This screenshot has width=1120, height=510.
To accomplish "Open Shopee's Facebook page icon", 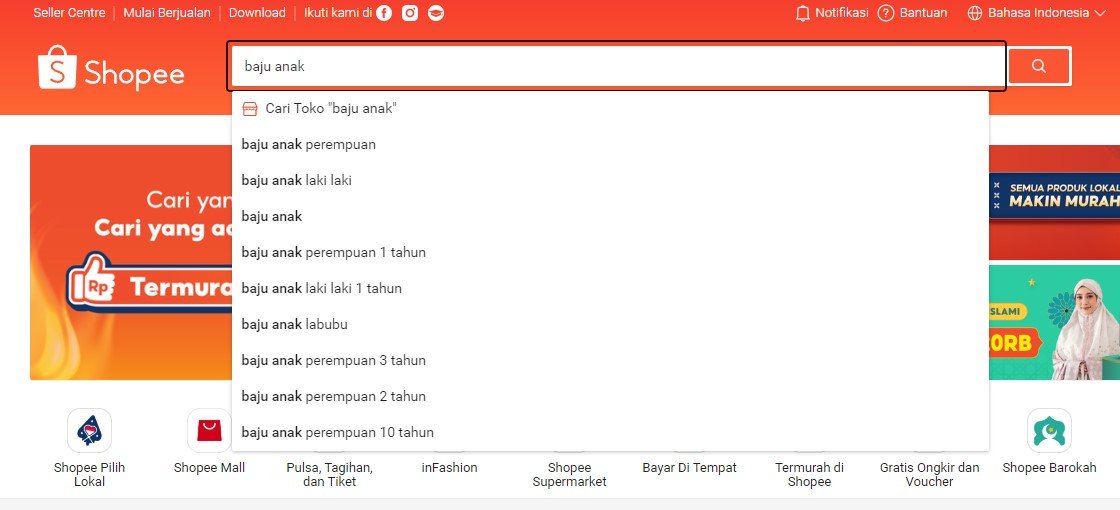I will pyautogui.click(x=384, y=13).
